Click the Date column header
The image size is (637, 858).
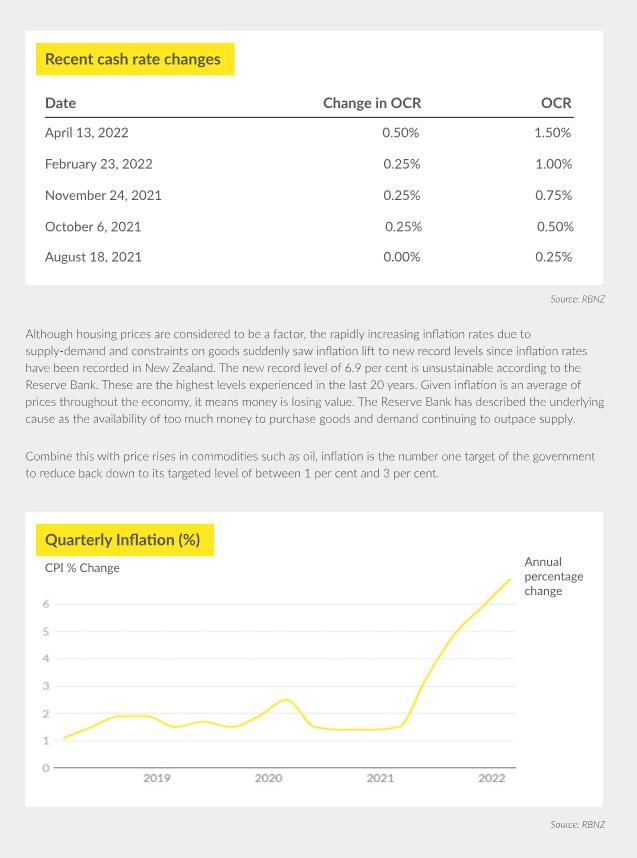click(x=60, y=103)
